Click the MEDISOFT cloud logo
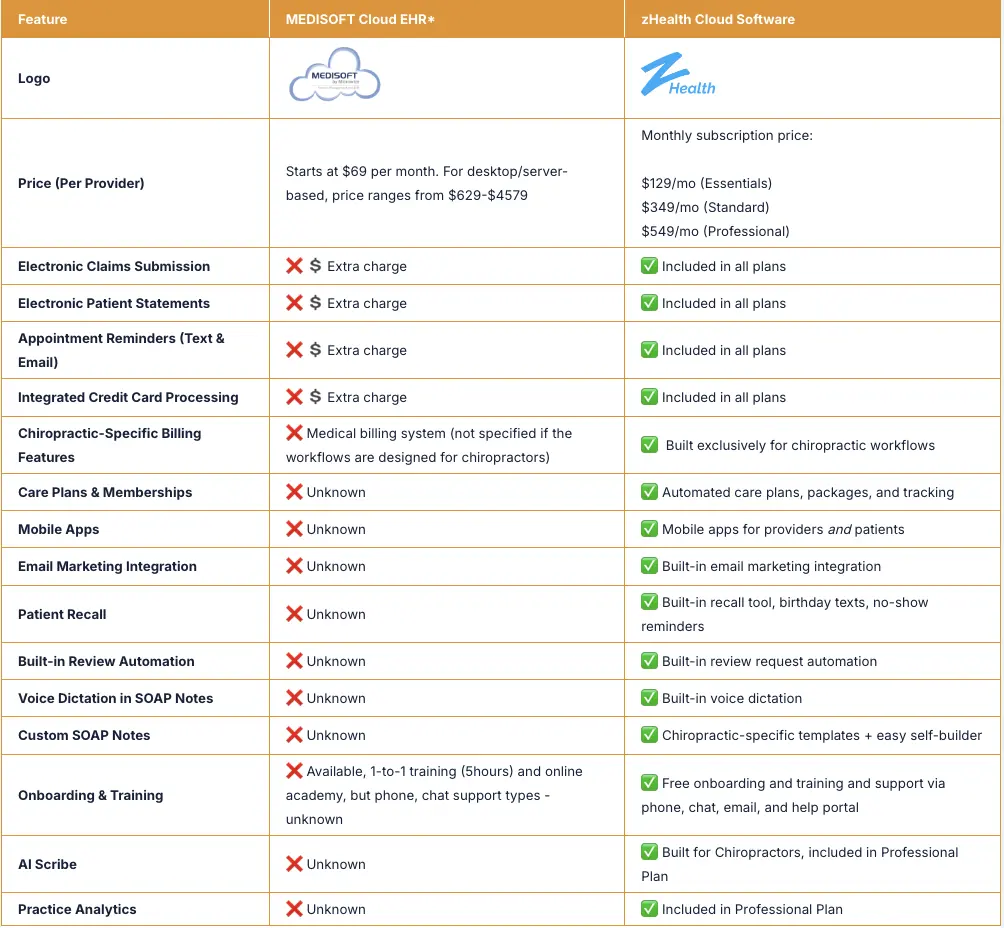 click(x=333, y=76)
